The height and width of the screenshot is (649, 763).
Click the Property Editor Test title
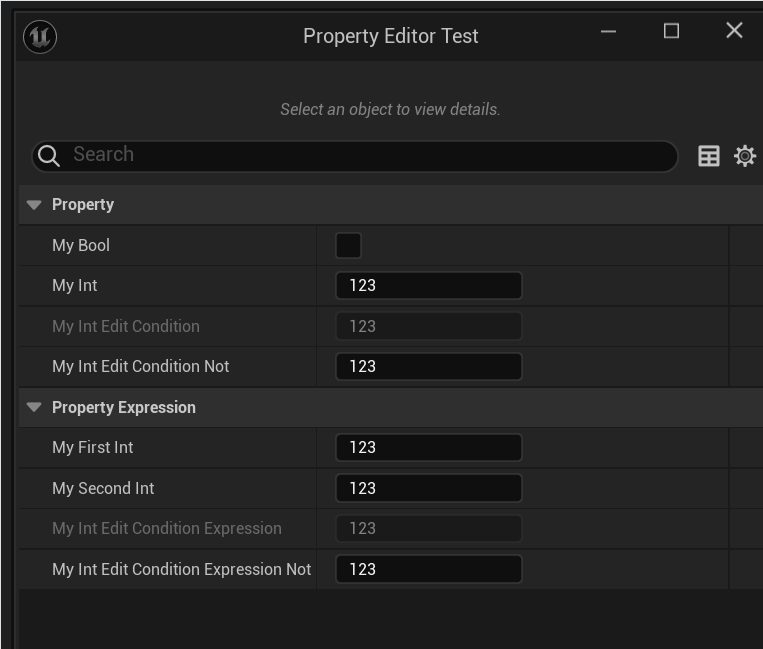[x=390, y=36]
